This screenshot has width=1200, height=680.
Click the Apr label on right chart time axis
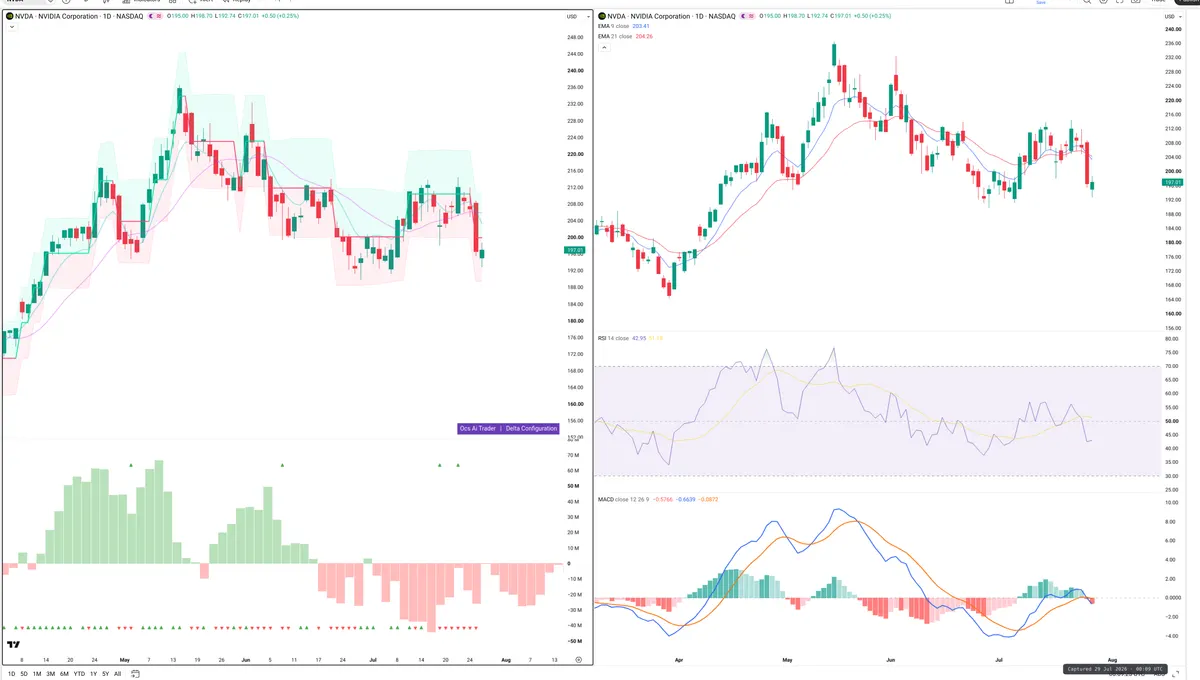click(679, 660)
